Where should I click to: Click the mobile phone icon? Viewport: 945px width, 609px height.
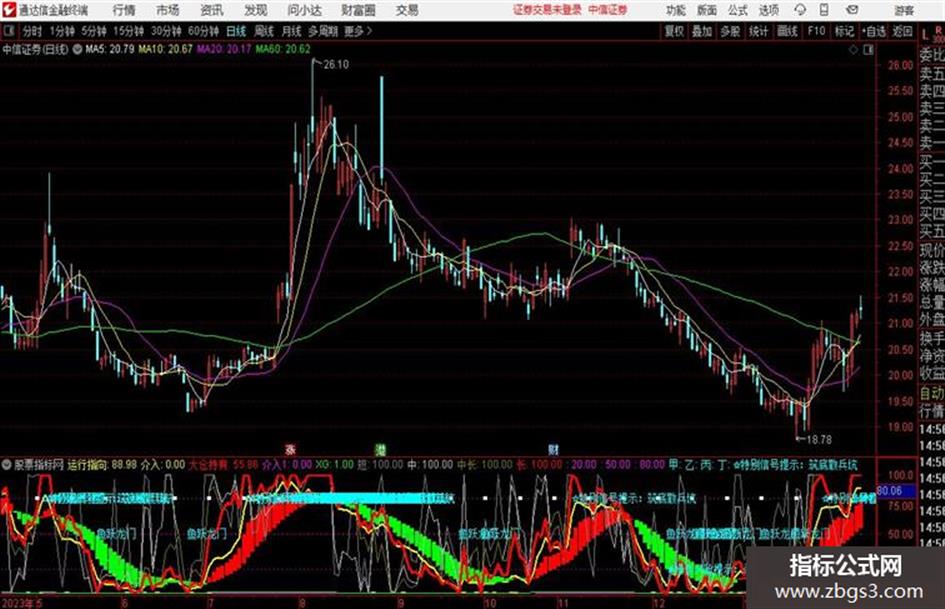click(x=824, y=10)
